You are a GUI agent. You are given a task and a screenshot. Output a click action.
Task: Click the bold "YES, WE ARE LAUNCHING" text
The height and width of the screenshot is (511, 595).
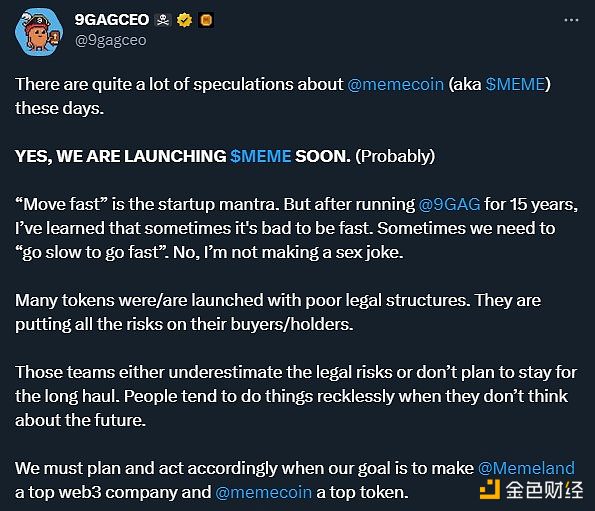tap(121, 156)
